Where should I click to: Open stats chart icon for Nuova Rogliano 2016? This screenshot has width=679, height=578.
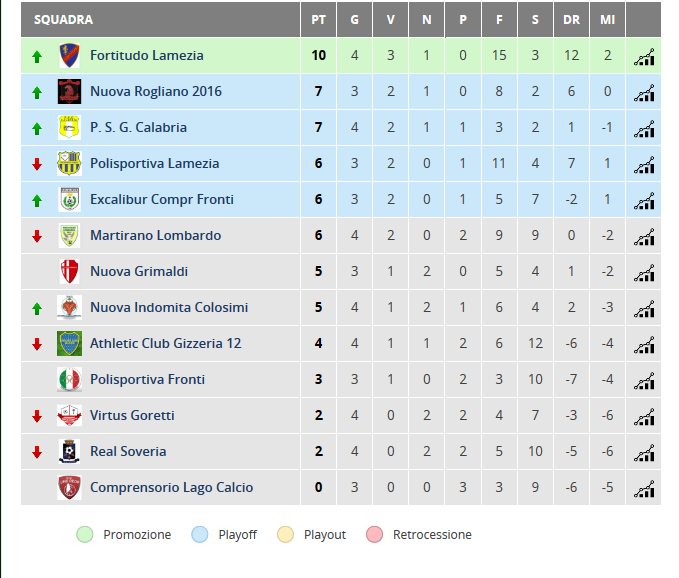pyautogui.click(x=644, y=93)
